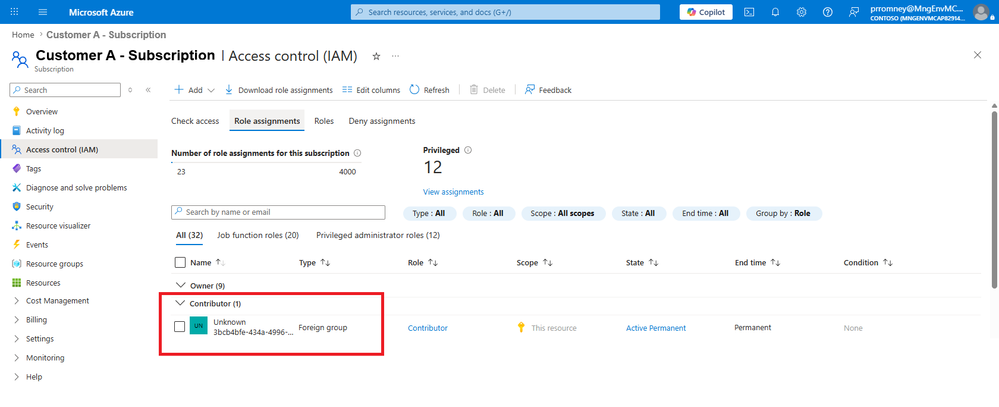Click the vertical scrollbar on the right

(x=995, y=199)
